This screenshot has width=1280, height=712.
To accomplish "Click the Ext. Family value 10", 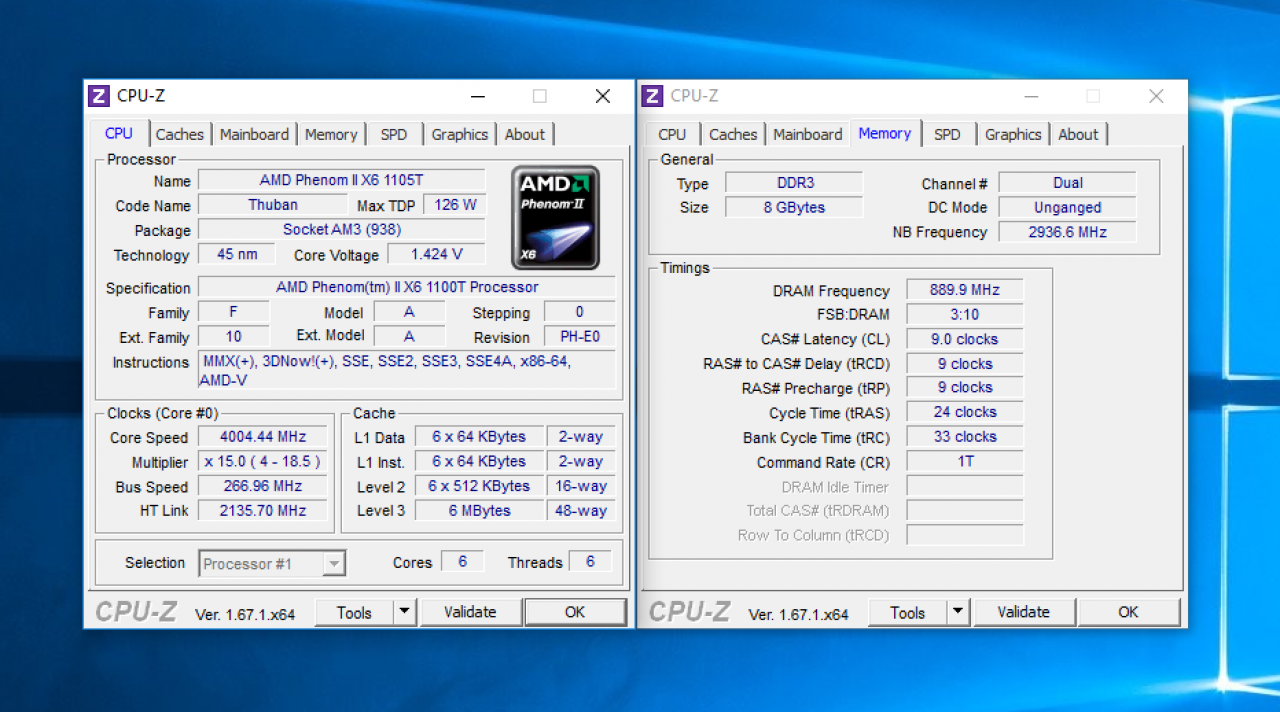I will pos(234,337).
